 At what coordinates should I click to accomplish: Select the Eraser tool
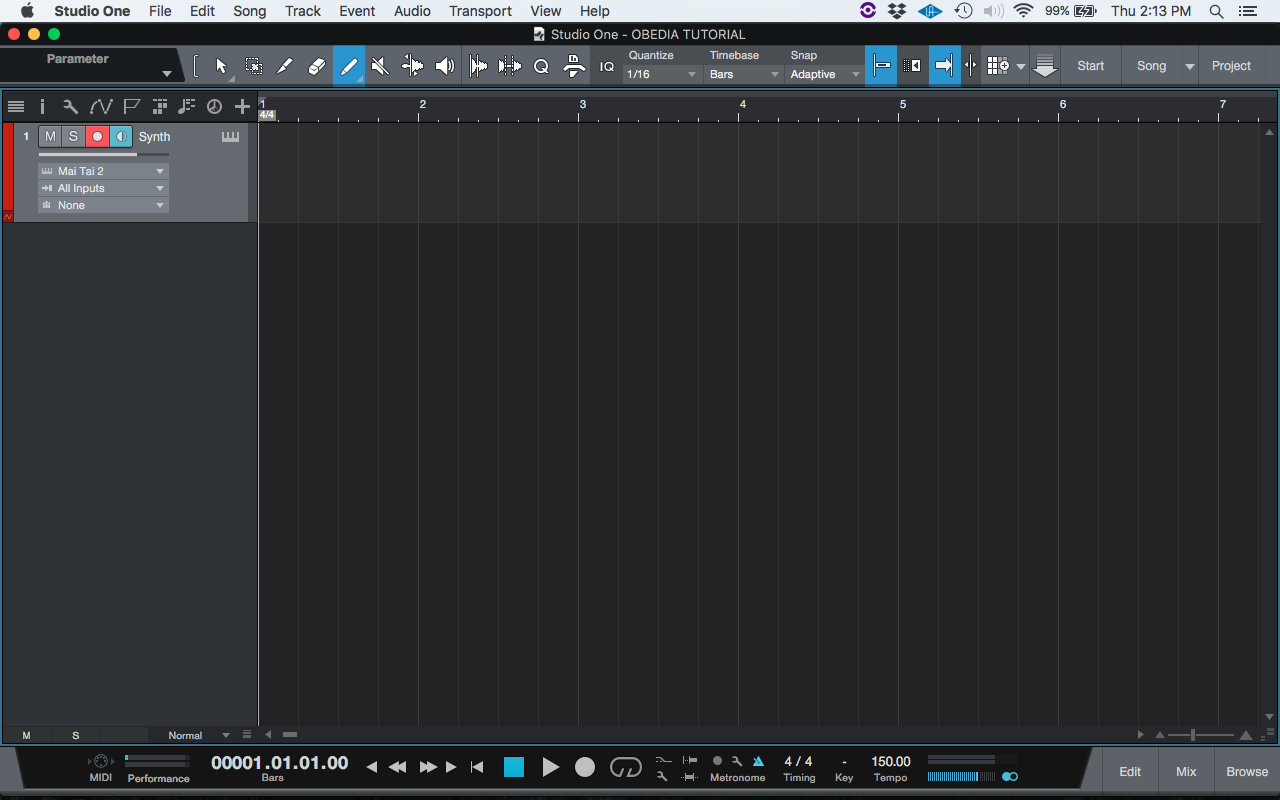coord(316,65)
